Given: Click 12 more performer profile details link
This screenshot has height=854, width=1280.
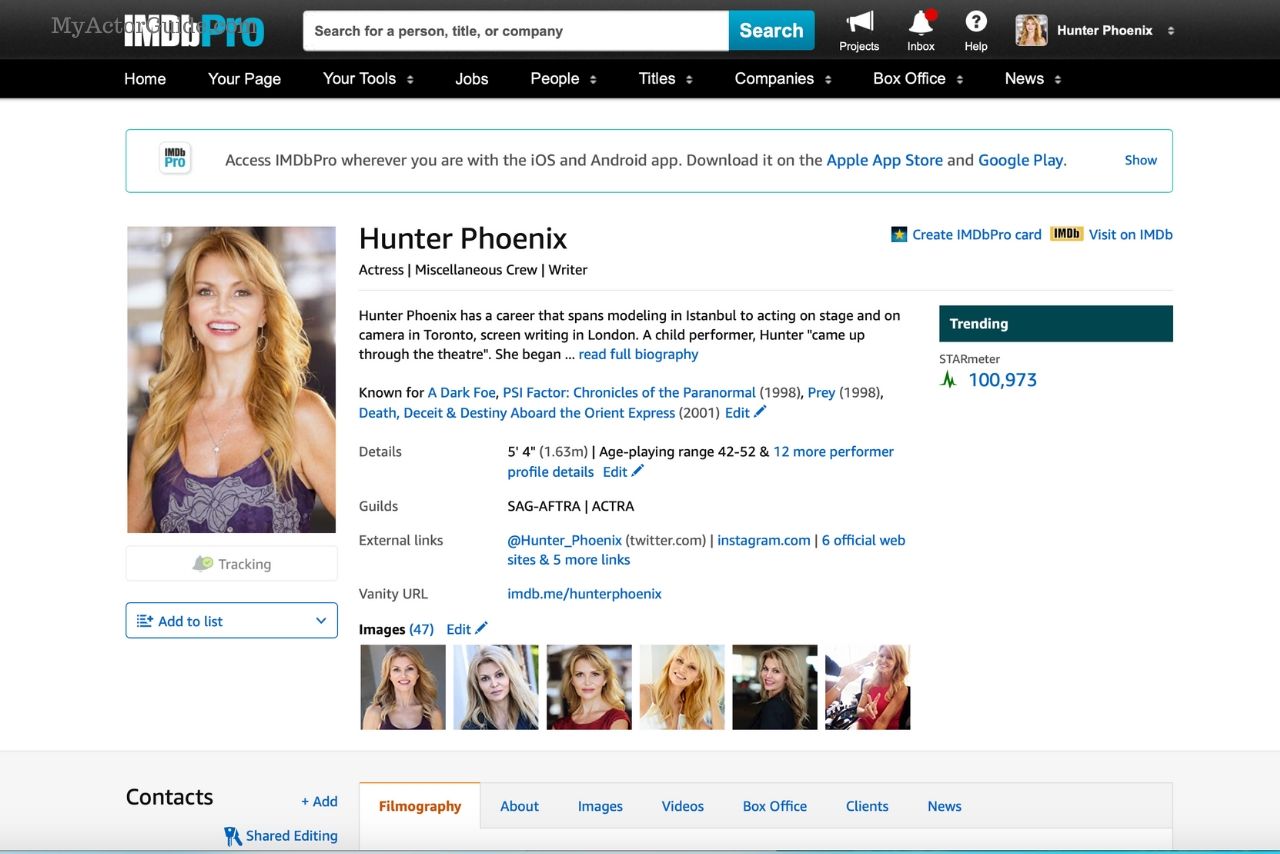Looking at the screenshot, I should pos(700,461).
